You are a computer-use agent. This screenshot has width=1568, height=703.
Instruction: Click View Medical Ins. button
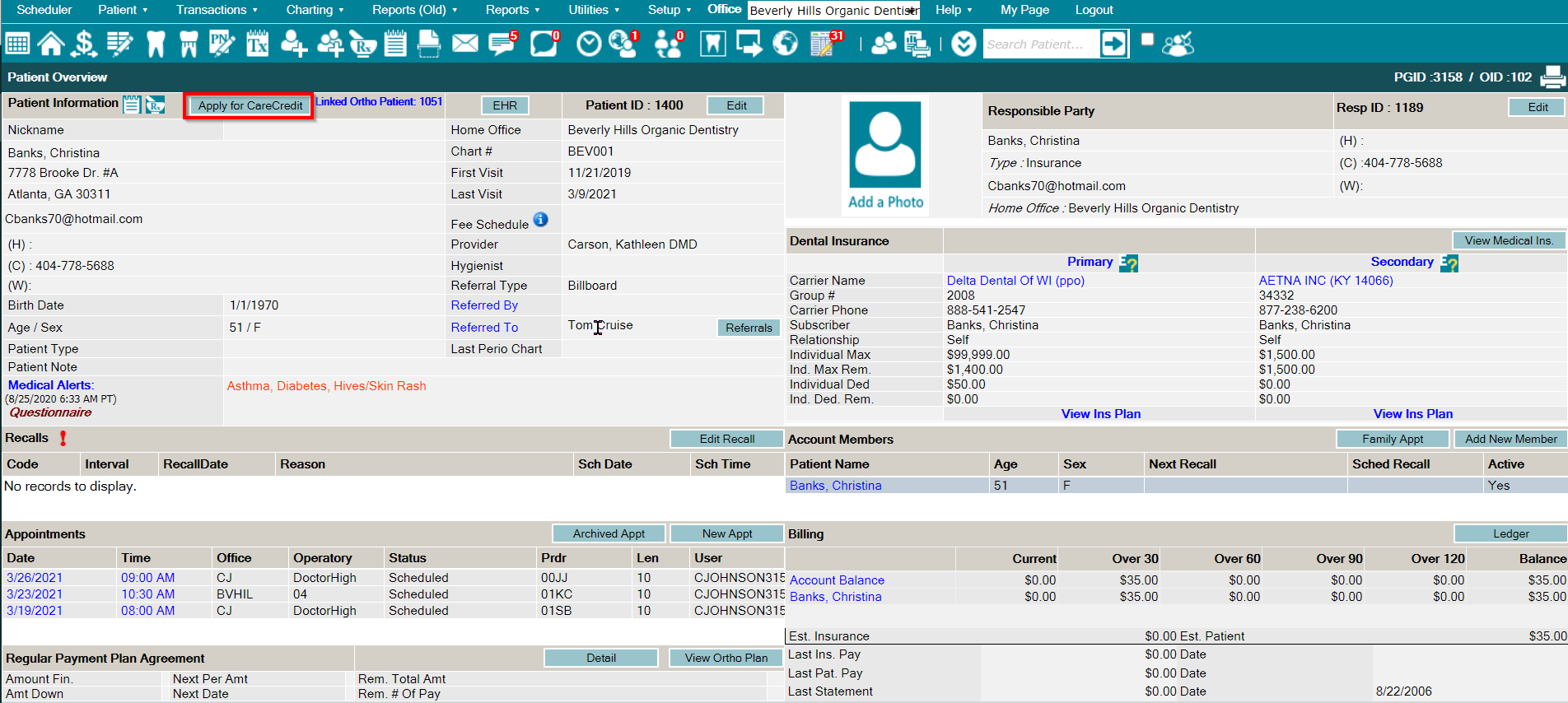(x=1509, y=240)
